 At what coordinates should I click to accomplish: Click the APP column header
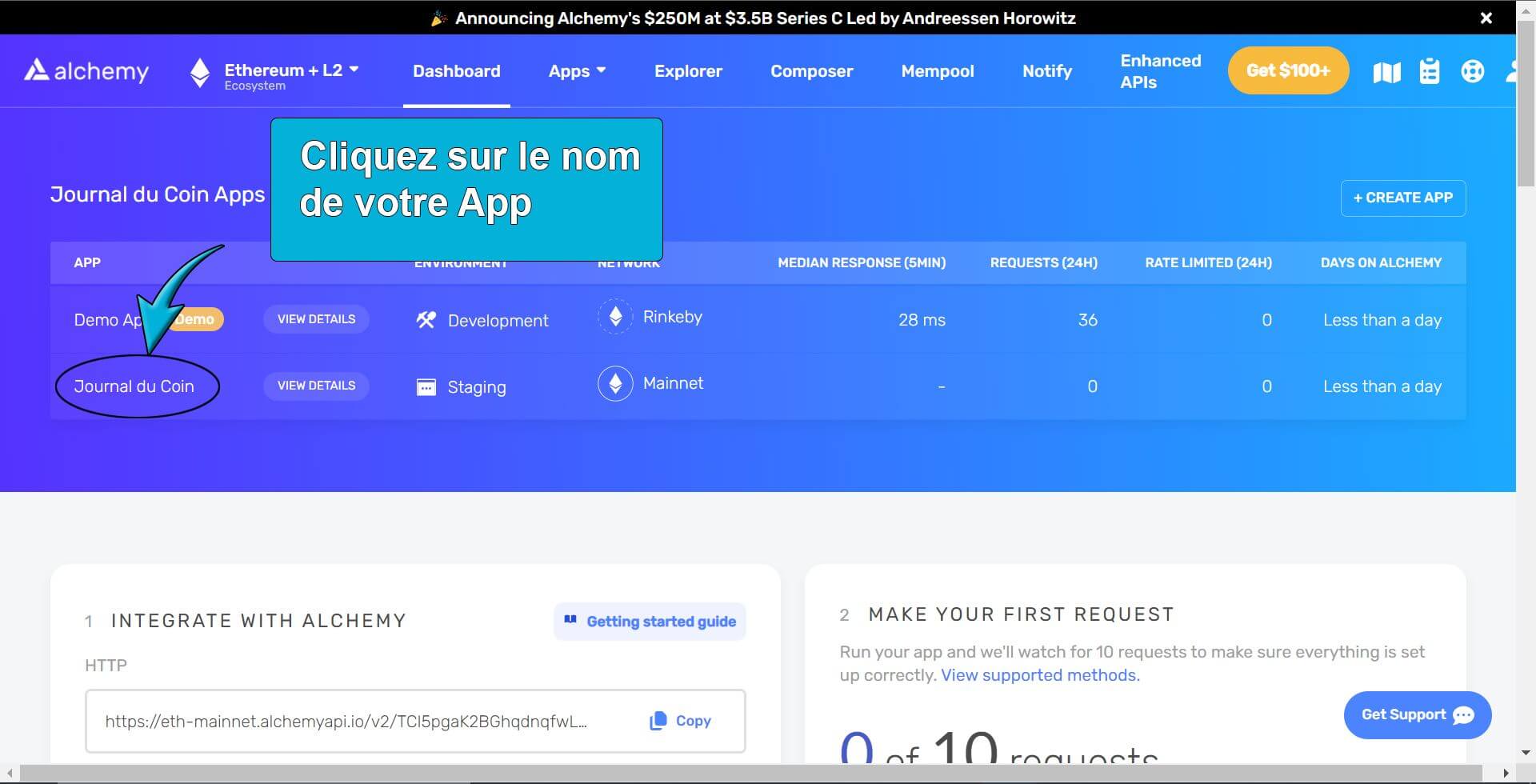click(x=87, y=262)
